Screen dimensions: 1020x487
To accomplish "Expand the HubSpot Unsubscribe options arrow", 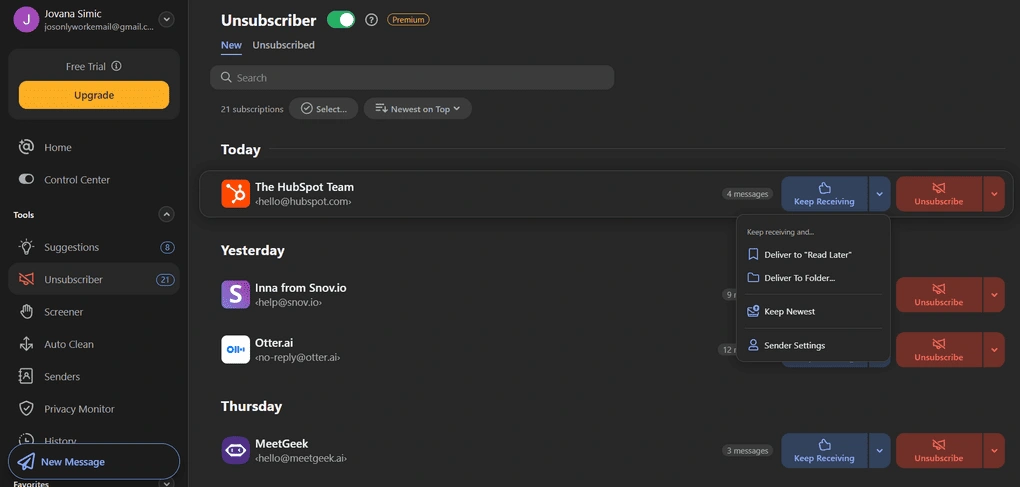I will pyautogui.click(x=994, y=194).
